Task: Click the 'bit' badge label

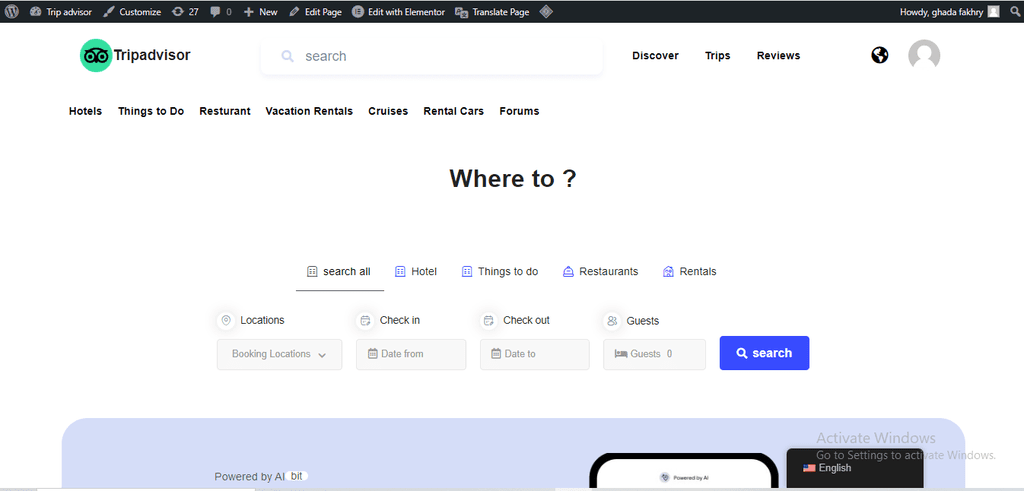Action: tap(296, 476)
